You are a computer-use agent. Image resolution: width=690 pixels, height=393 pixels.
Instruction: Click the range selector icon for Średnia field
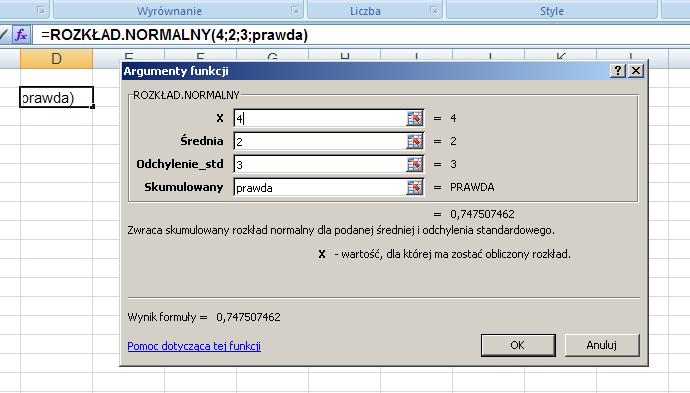coord(415,141)
